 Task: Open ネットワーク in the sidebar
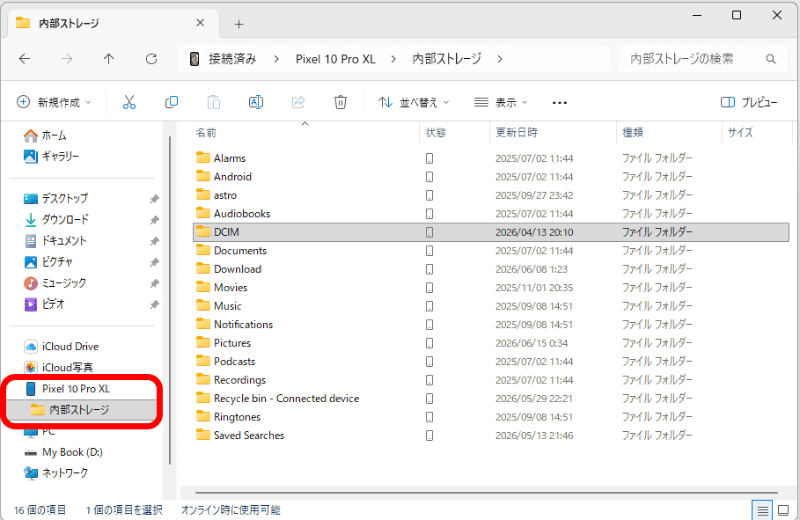click(56, 473)
